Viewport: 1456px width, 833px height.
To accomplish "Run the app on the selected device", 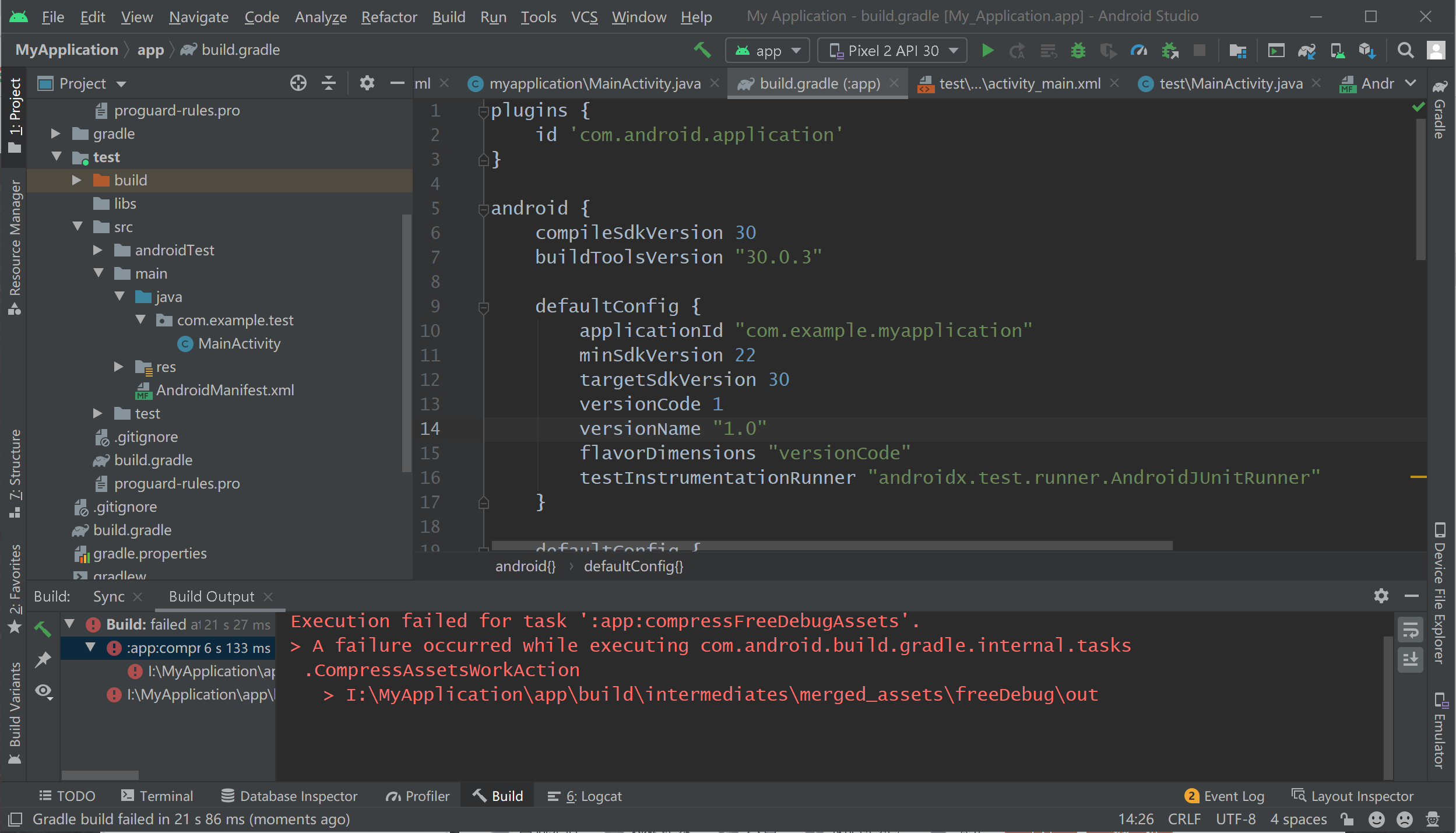I will 987,50.
